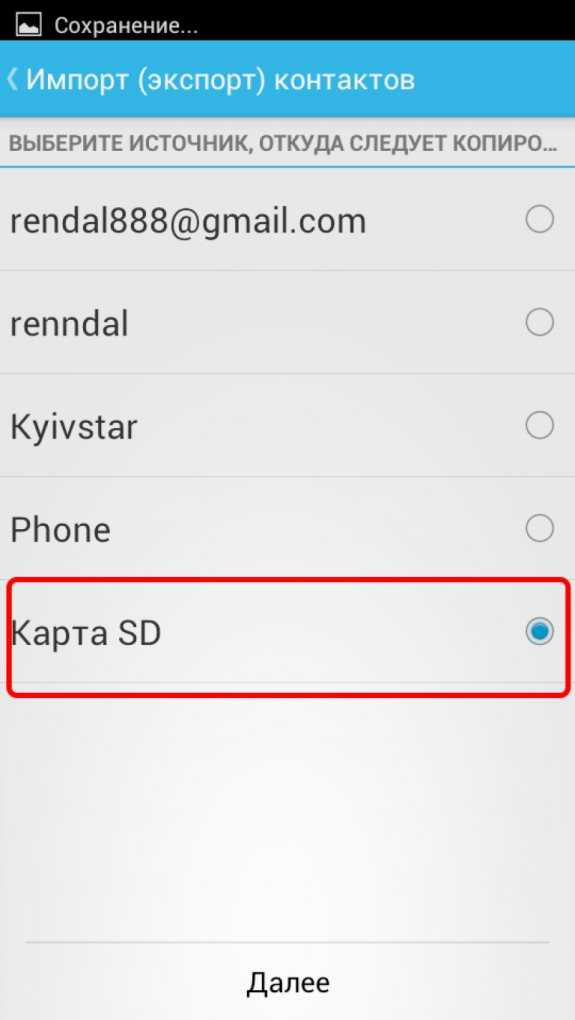This screenshot has width=575, height=1020.
Task: Click the blue header bar beside the title
Action: click(x=494, y=79)
